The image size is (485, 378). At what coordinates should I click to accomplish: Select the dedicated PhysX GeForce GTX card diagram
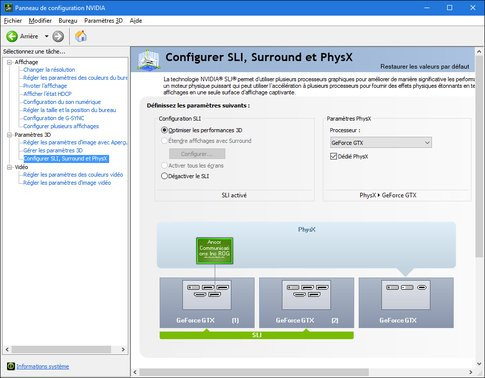[x=406, y=302]
